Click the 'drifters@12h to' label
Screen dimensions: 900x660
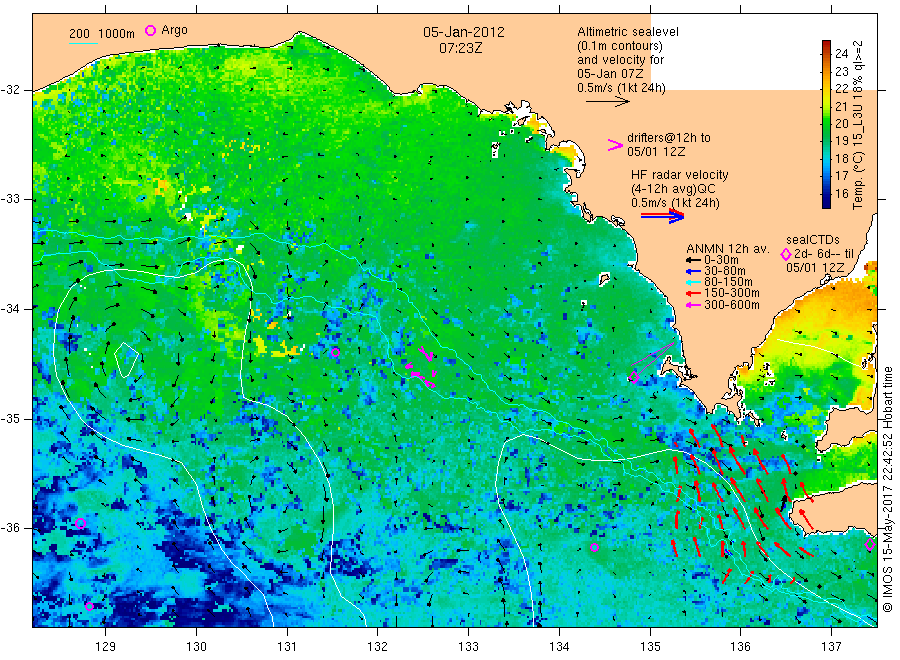(669, 138)
